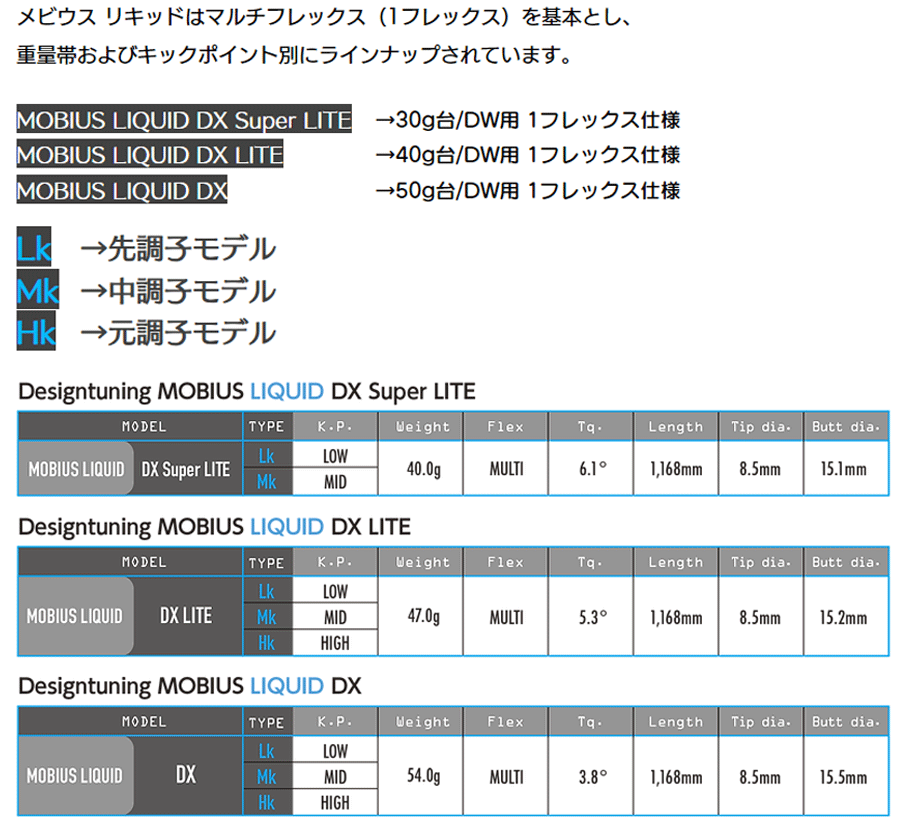The height and width of the screenshot is (825, 900).
Task: Click the Butt dia. header in DX LITE table
Action: click(846, 562)
